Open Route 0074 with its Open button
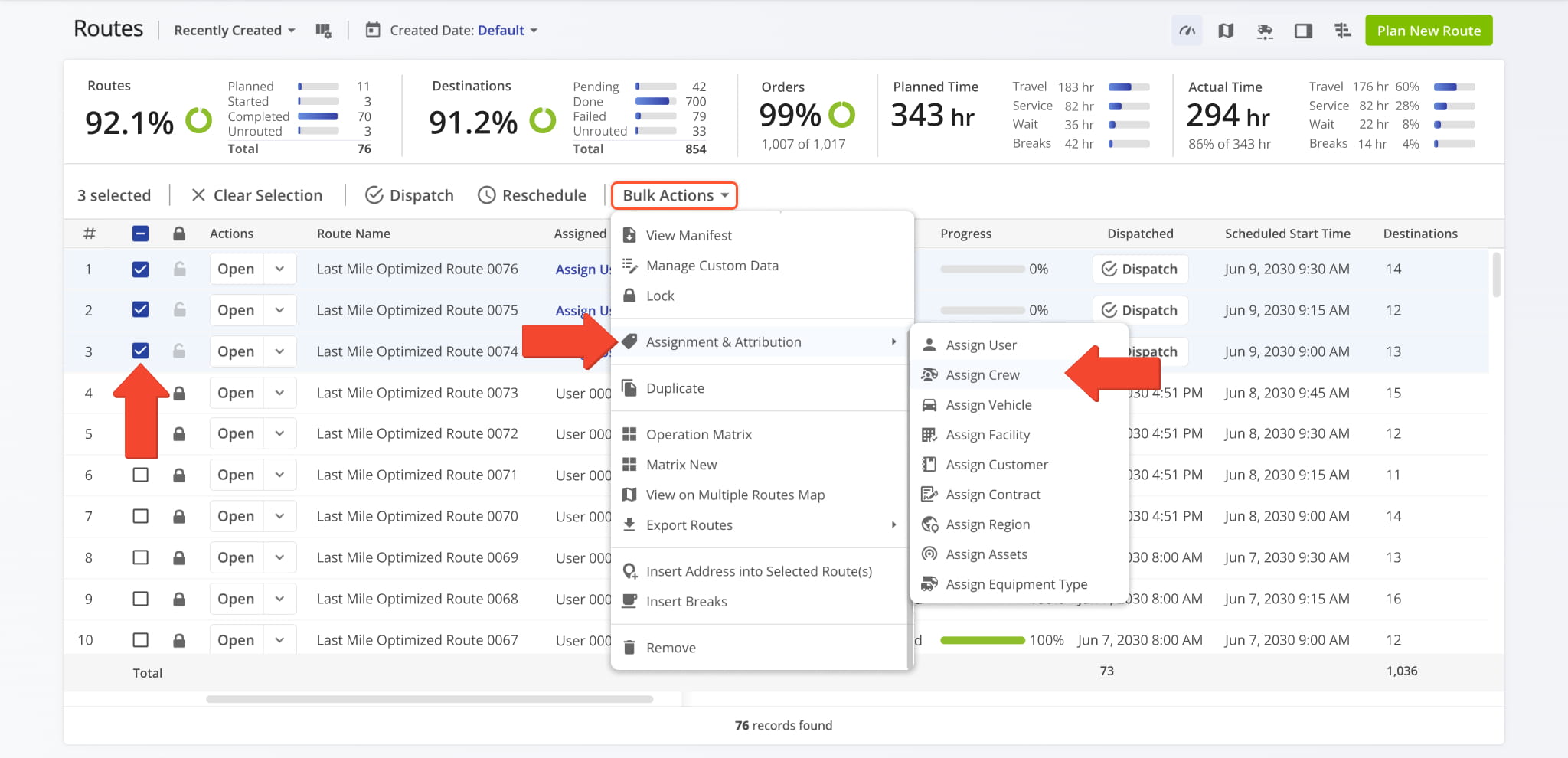Viewport: 1568px width, 758px height. click(236, 351)
